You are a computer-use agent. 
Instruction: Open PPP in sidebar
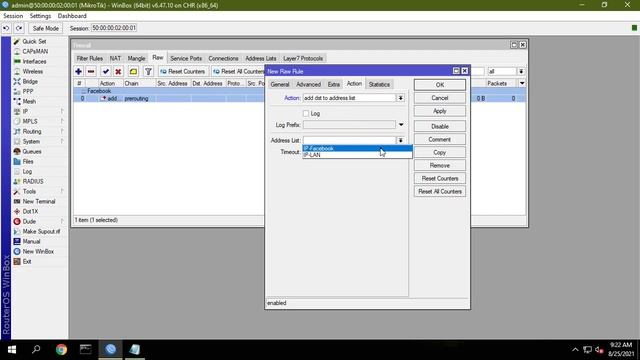pos(28,91)
